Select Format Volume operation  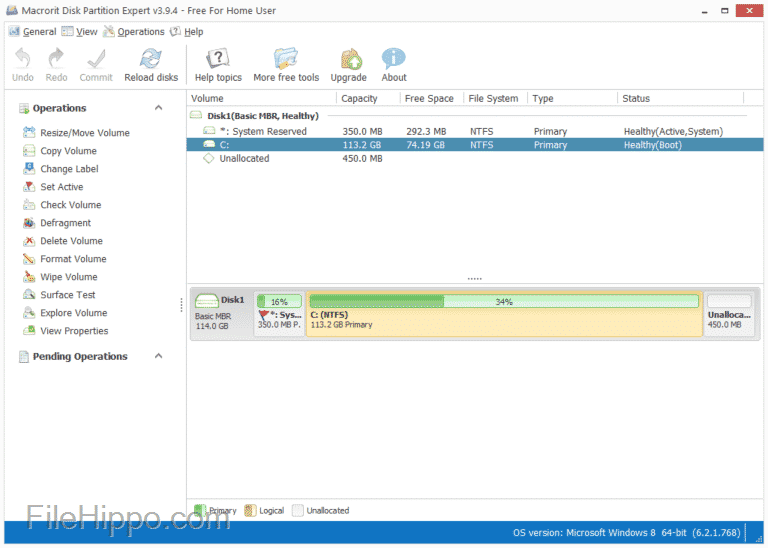tap(73, 259)
